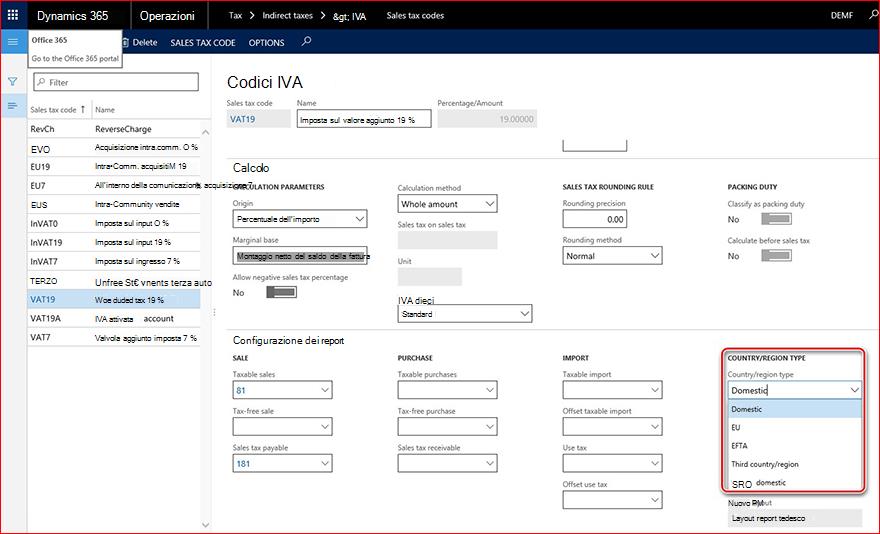
Task: Click Rounding precision field
Action: click(594, 219)
